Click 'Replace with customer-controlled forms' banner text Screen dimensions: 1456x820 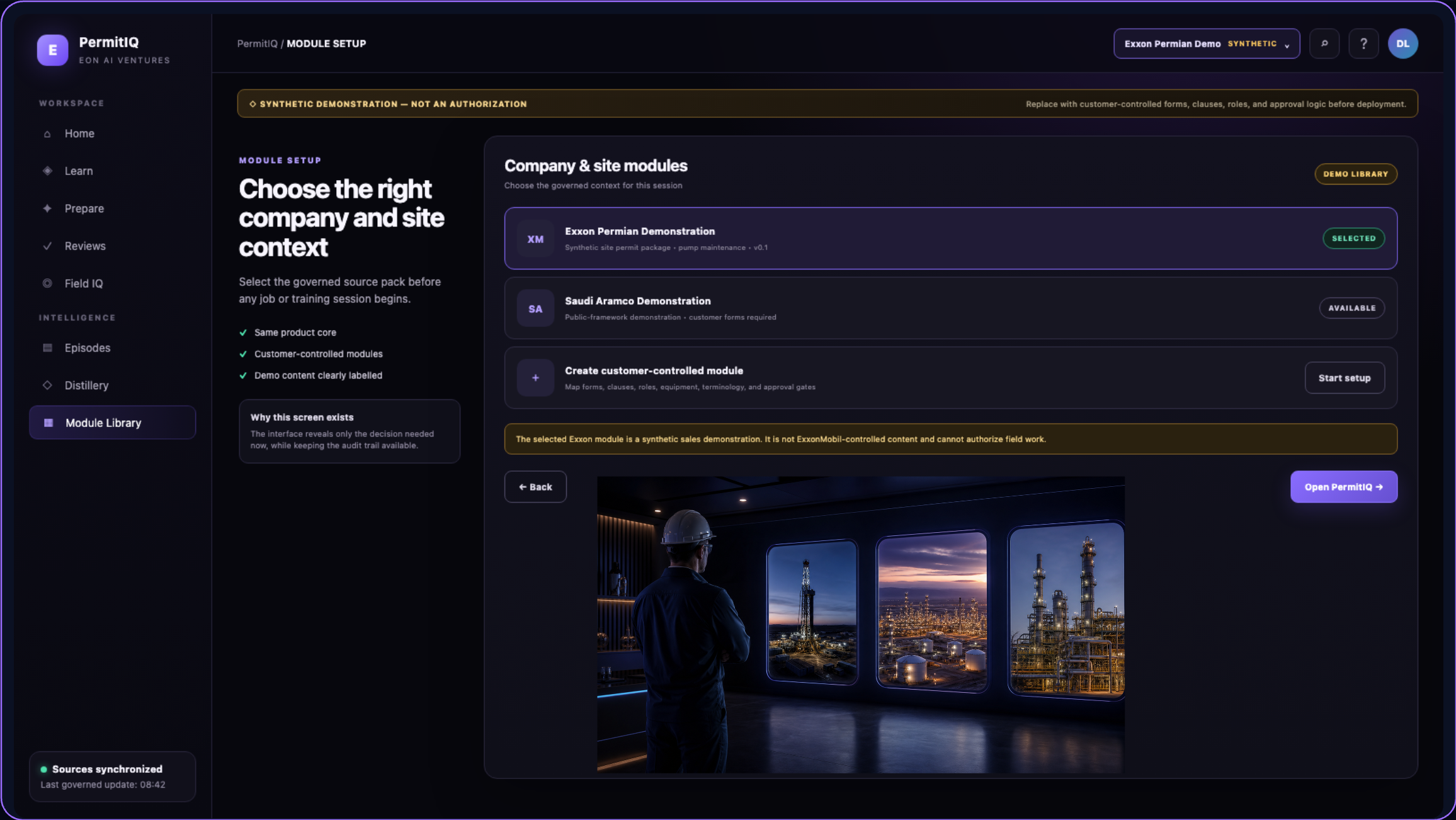coord(1215,104)
